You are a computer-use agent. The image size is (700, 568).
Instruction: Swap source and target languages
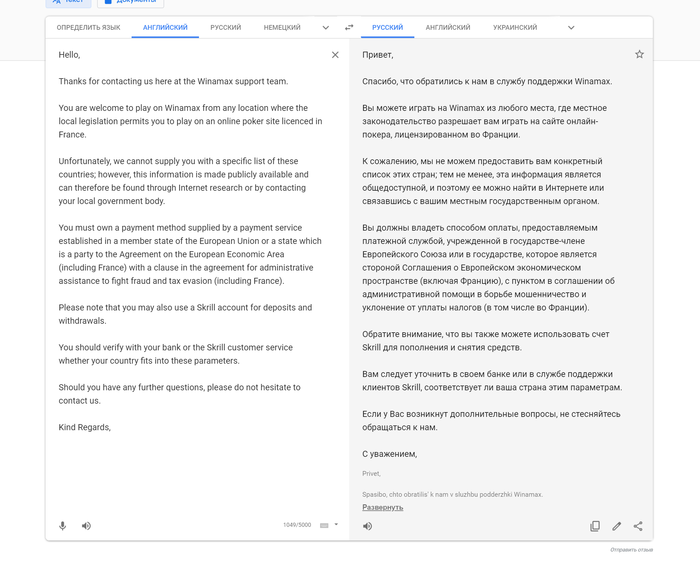click(349, 27)
